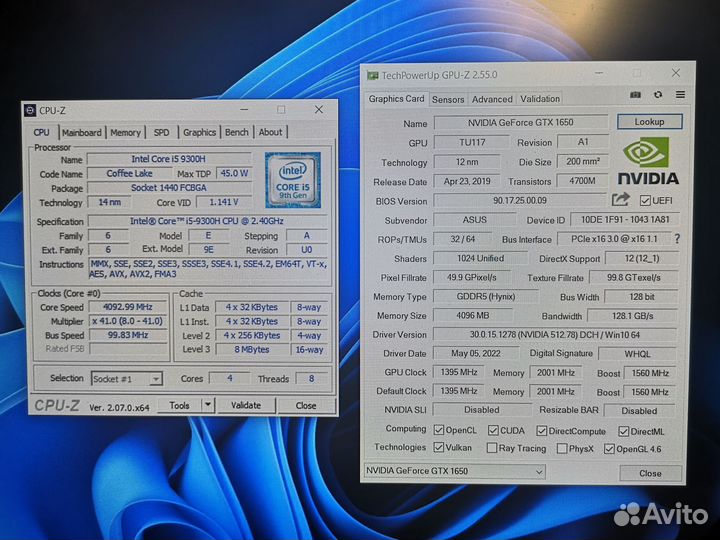Enable the PhysX checkbox
Image resolution: width=720 pixels, height=540 pixels.
click(562, 448)
